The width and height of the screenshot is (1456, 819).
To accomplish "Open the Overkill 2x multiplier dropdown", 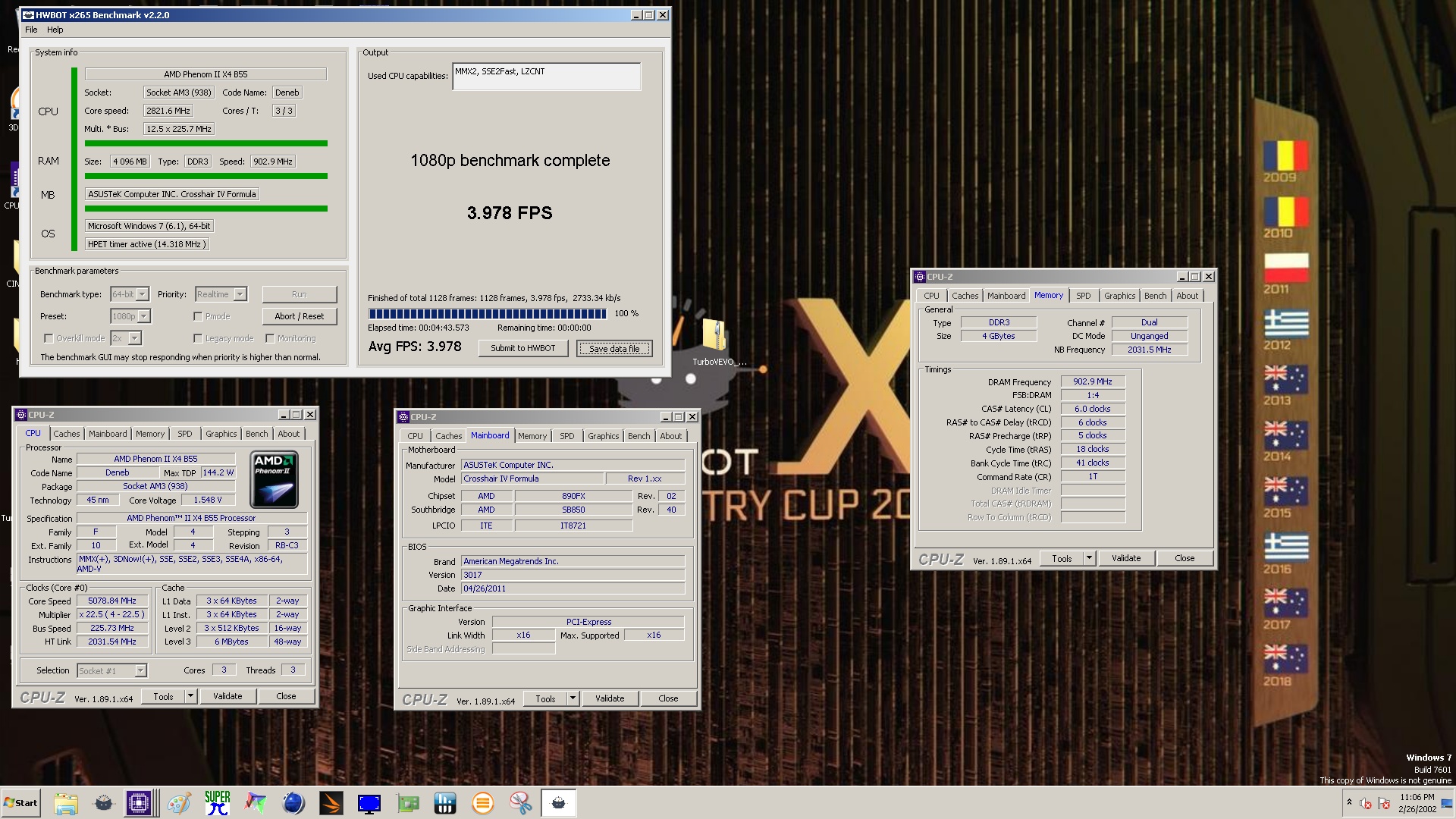I will pyautogui.click(x=126, y=338).
